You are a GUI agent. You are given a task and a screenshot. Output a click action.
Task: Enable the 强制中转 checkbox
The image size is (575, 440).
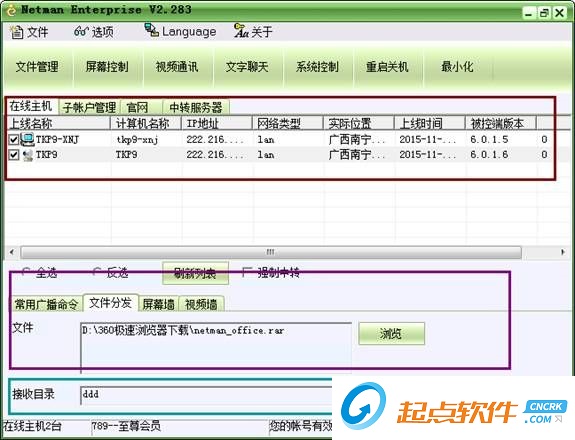[x=247, y=272]
